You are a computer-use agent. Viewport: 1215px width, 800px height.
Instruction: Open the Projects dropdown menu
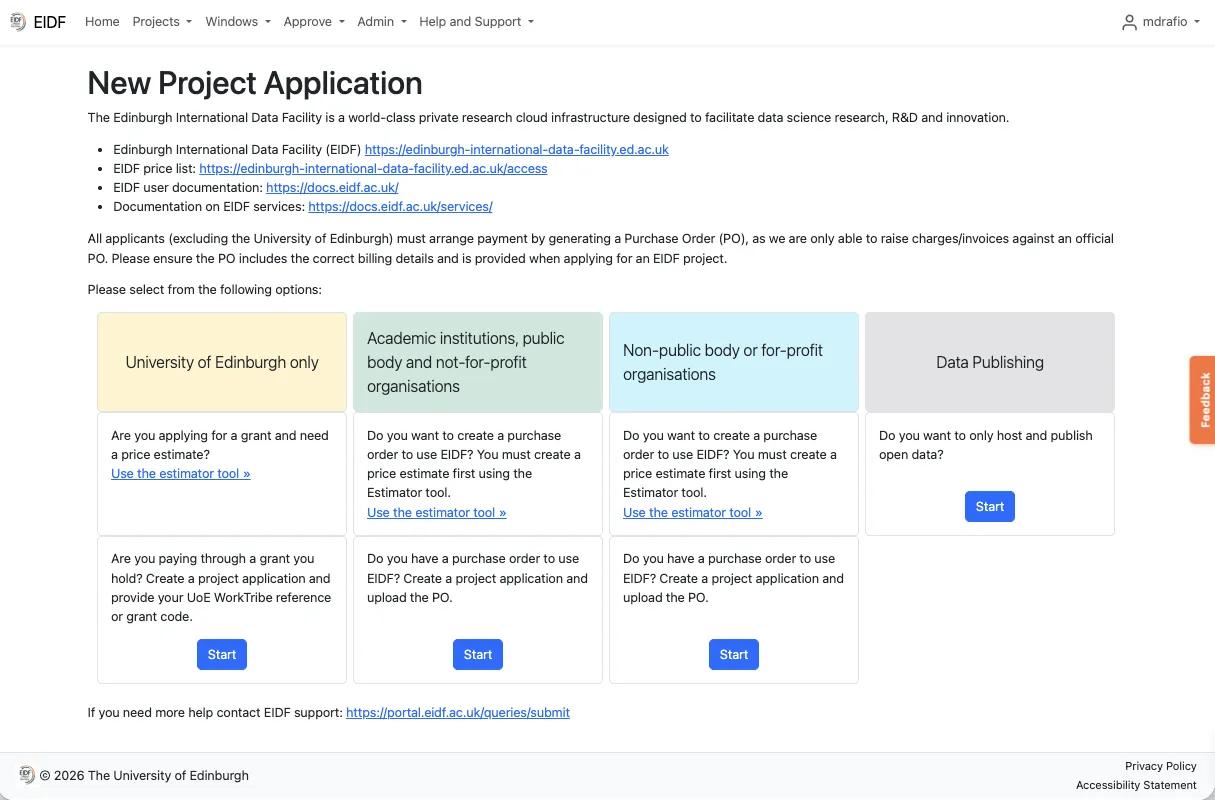click(x=162, y=22)
